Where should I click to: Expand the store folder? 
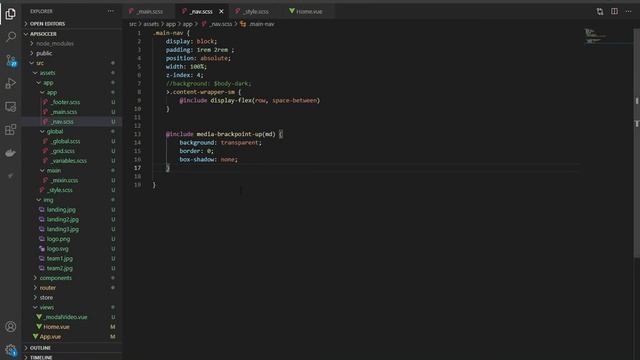[46, 298]
